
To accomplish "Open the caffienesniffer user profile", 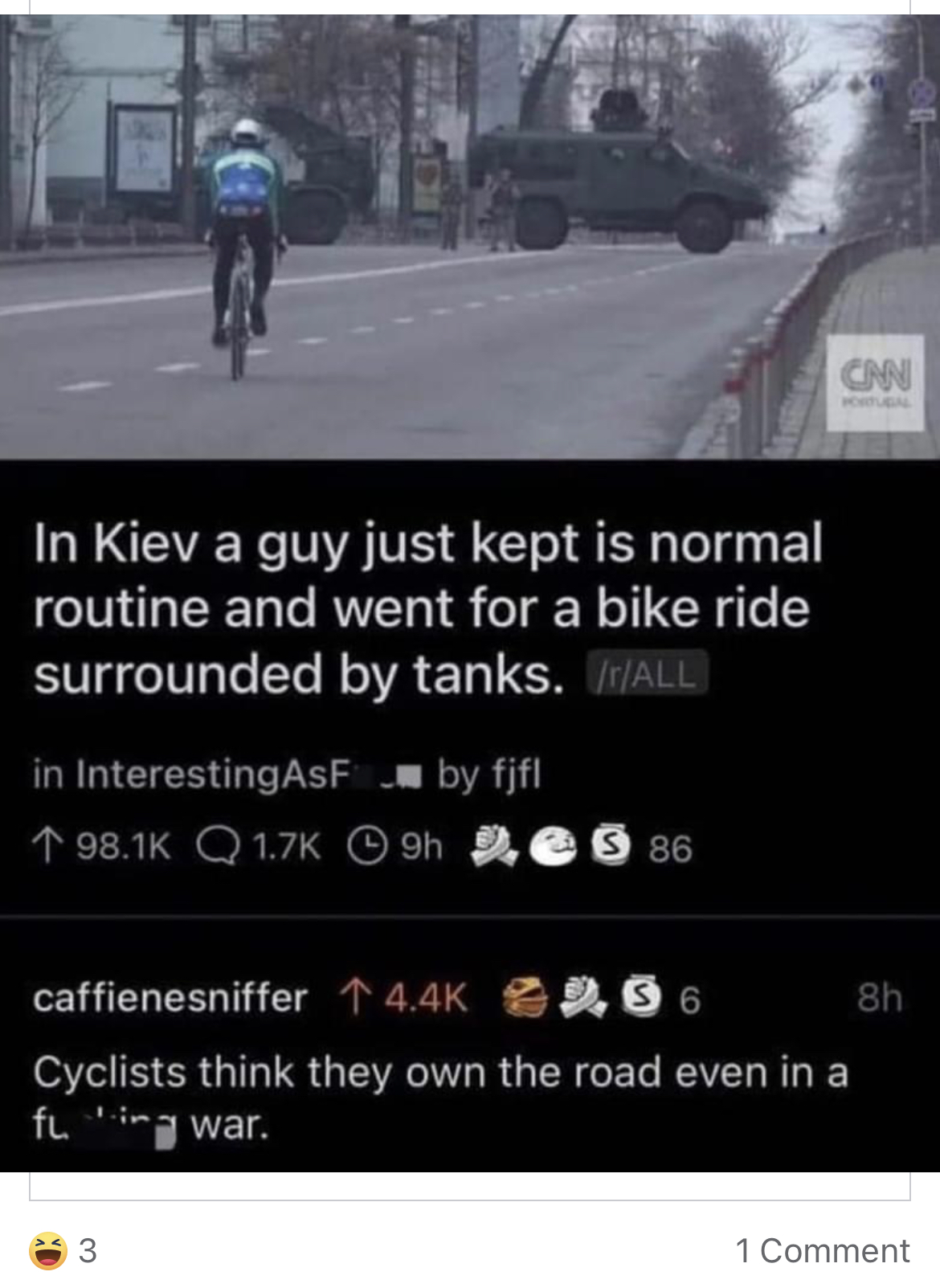I will pos(170,998).
